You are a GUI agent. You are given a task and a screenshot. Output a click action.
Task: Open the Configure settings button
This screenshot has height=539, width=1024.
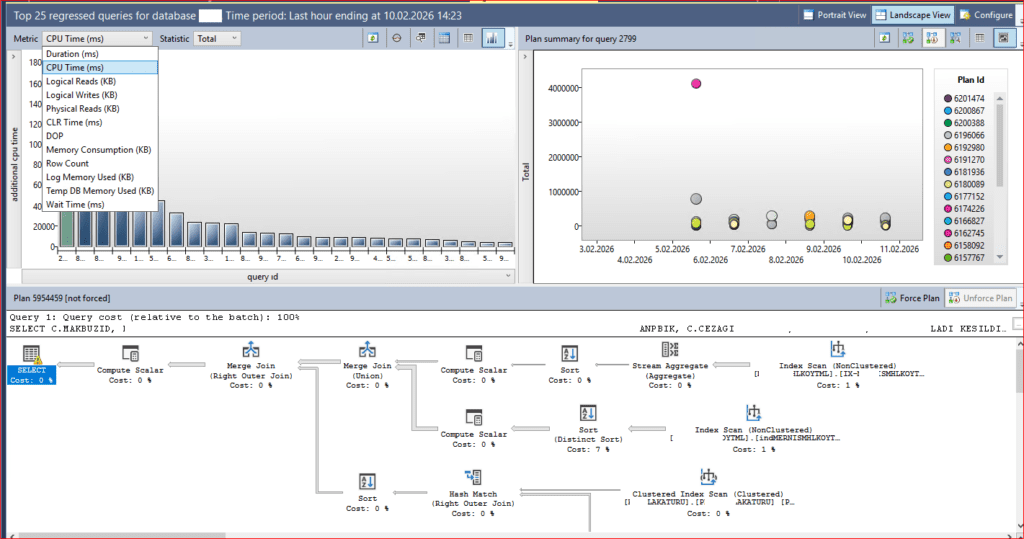coord(988,15)
